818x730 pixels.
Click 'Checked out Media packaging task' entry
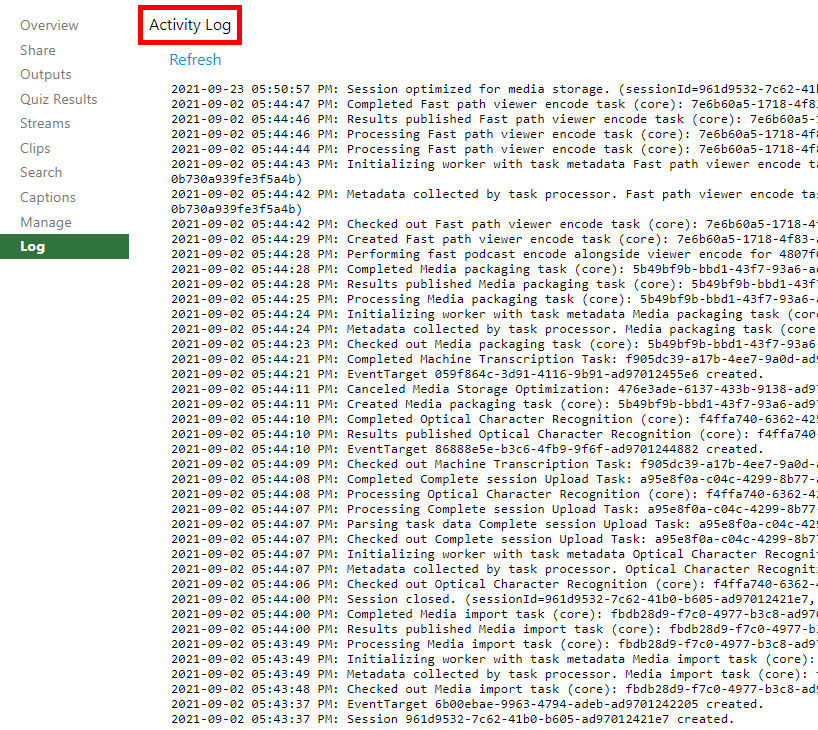(494, 344)
